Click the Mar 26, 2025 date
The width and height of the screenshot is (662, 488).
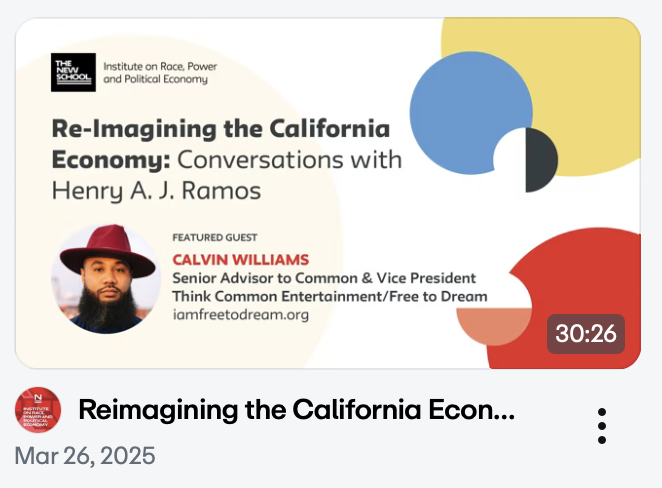click(85, 456)
